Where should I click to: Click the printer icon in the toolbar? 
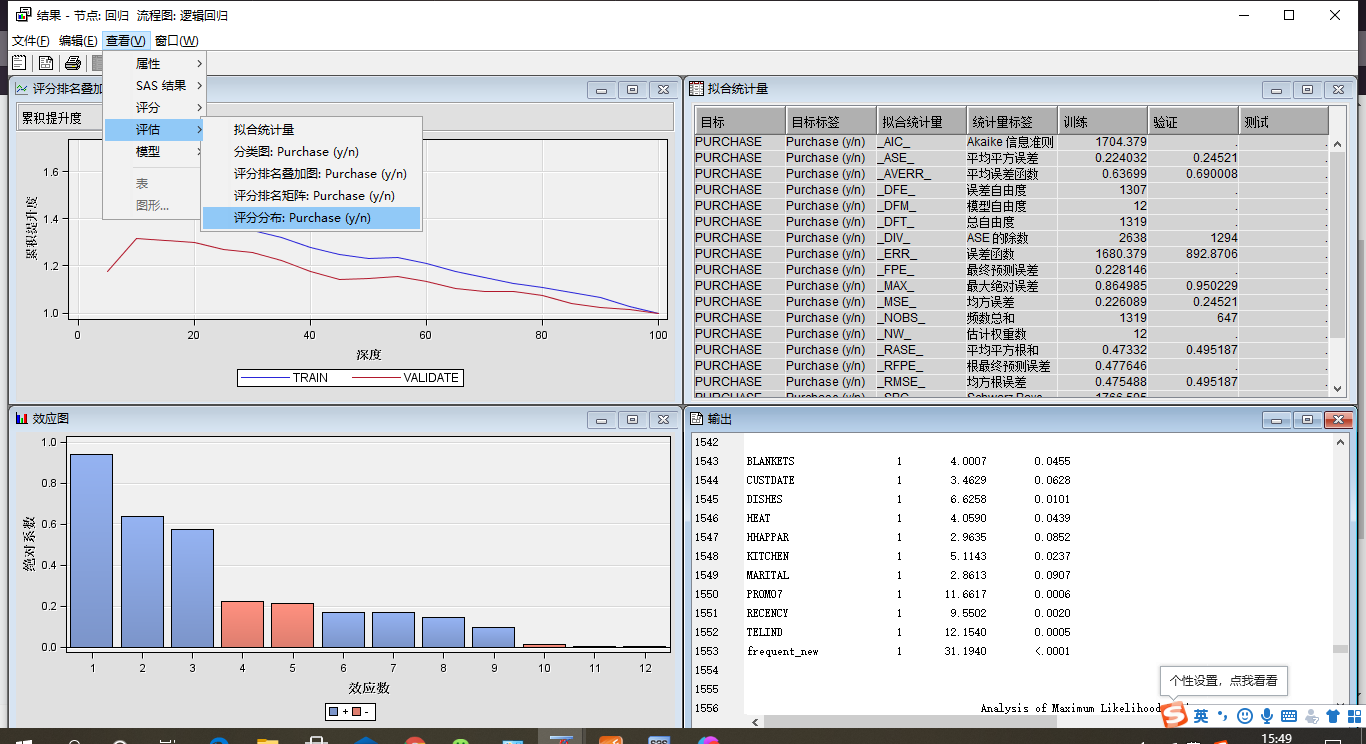72,62
